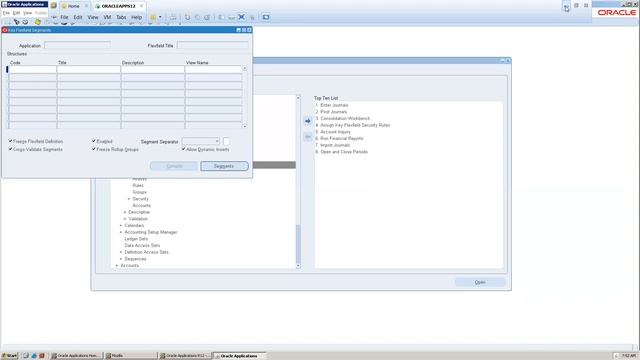Open the VMware Help menu
Viewport: 640px width, 360px height.
tap(136, 17)
